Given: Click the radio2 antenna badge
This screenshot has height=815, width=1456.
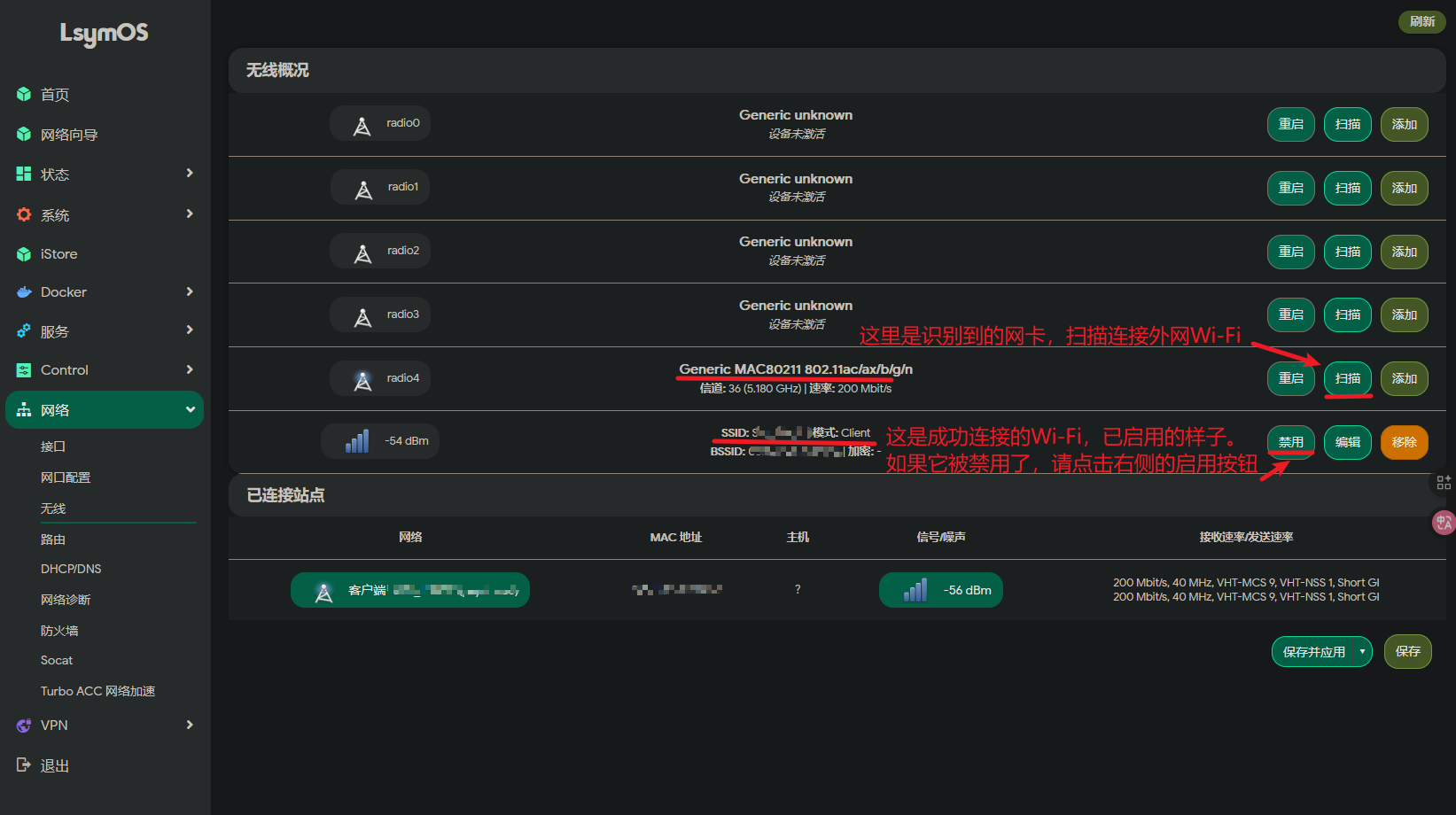Looking at the screenshot, I should pos(380,251).
